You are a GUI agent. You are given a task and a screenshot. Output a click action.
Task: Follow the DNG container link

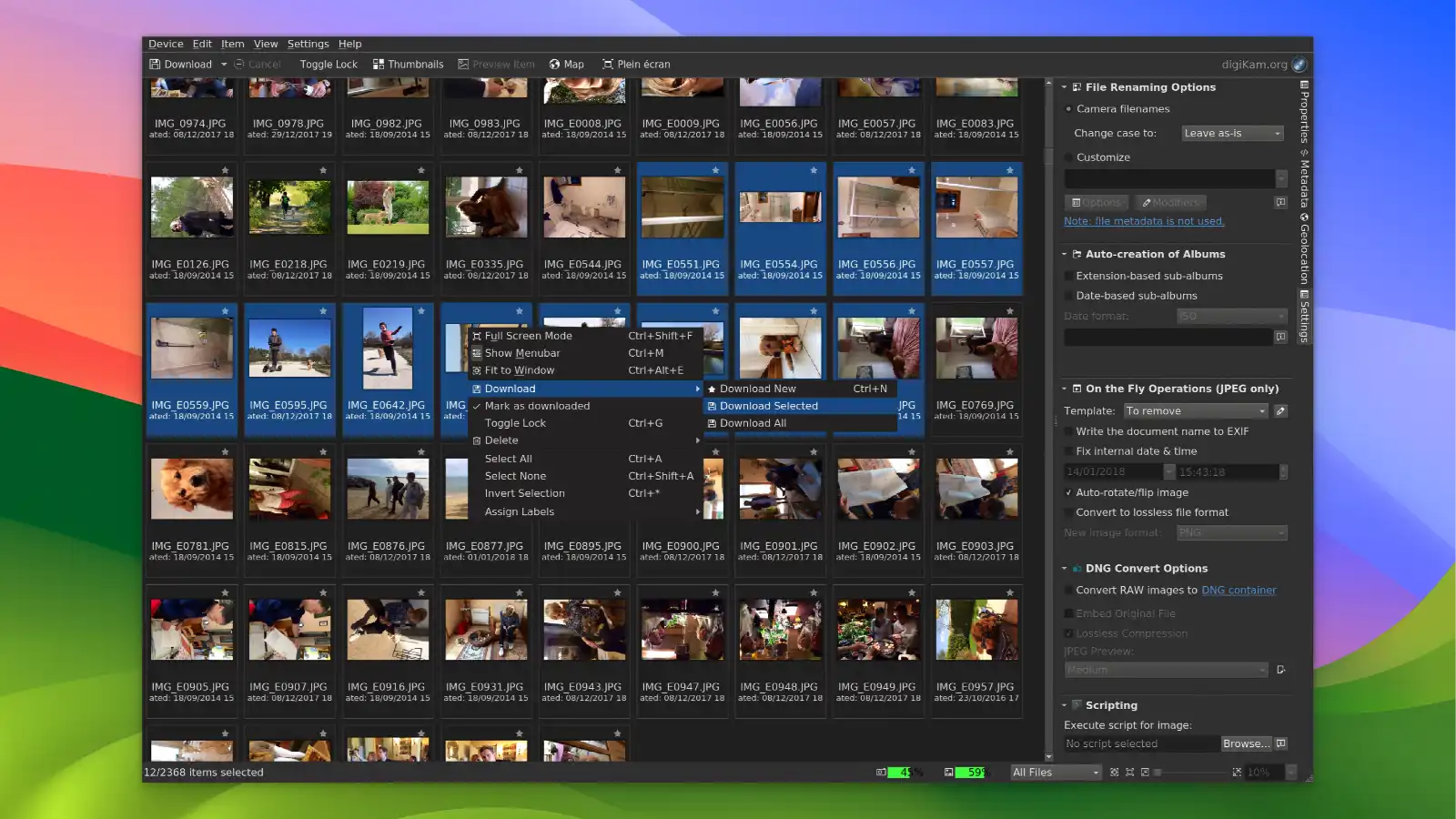(x=1239, y=590)
